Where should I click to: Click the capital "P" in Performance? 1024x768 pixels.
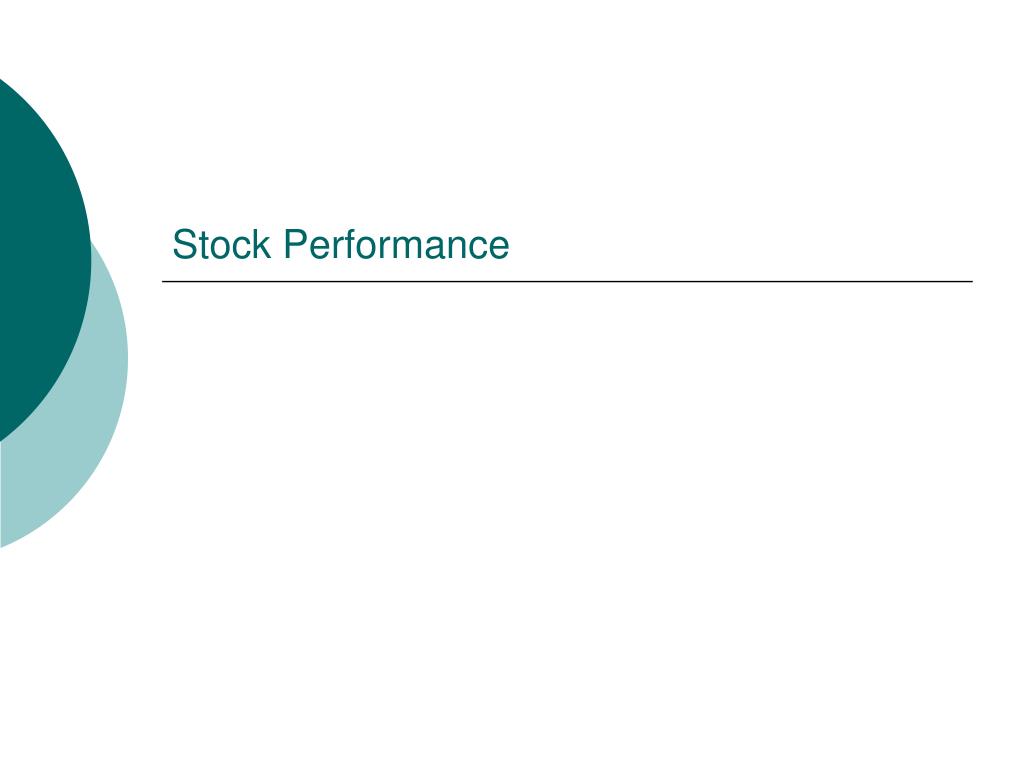(x=295, y=244)
